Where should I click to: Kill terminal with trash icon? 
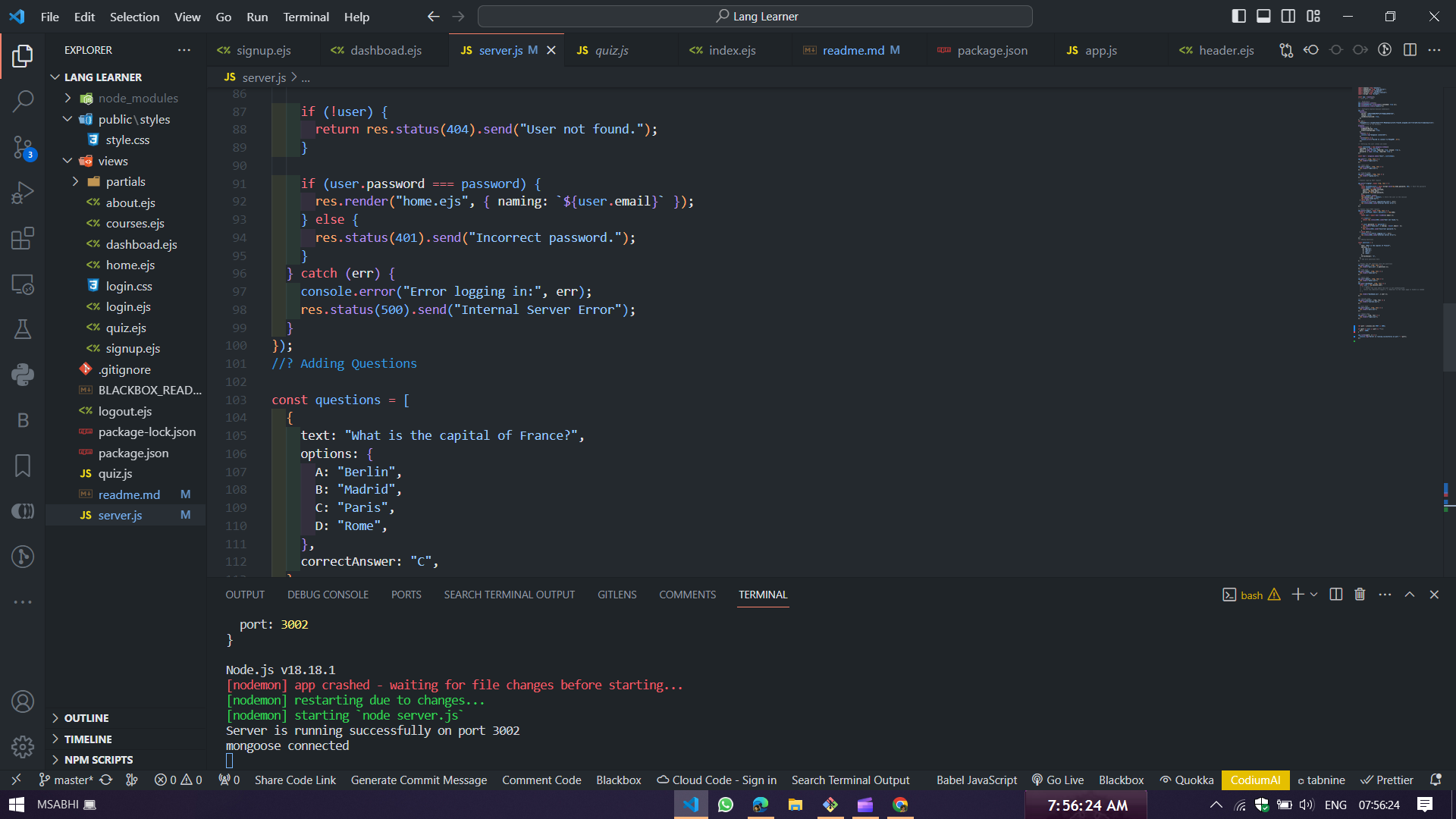pyautogui.click(x=1360, y=595)
